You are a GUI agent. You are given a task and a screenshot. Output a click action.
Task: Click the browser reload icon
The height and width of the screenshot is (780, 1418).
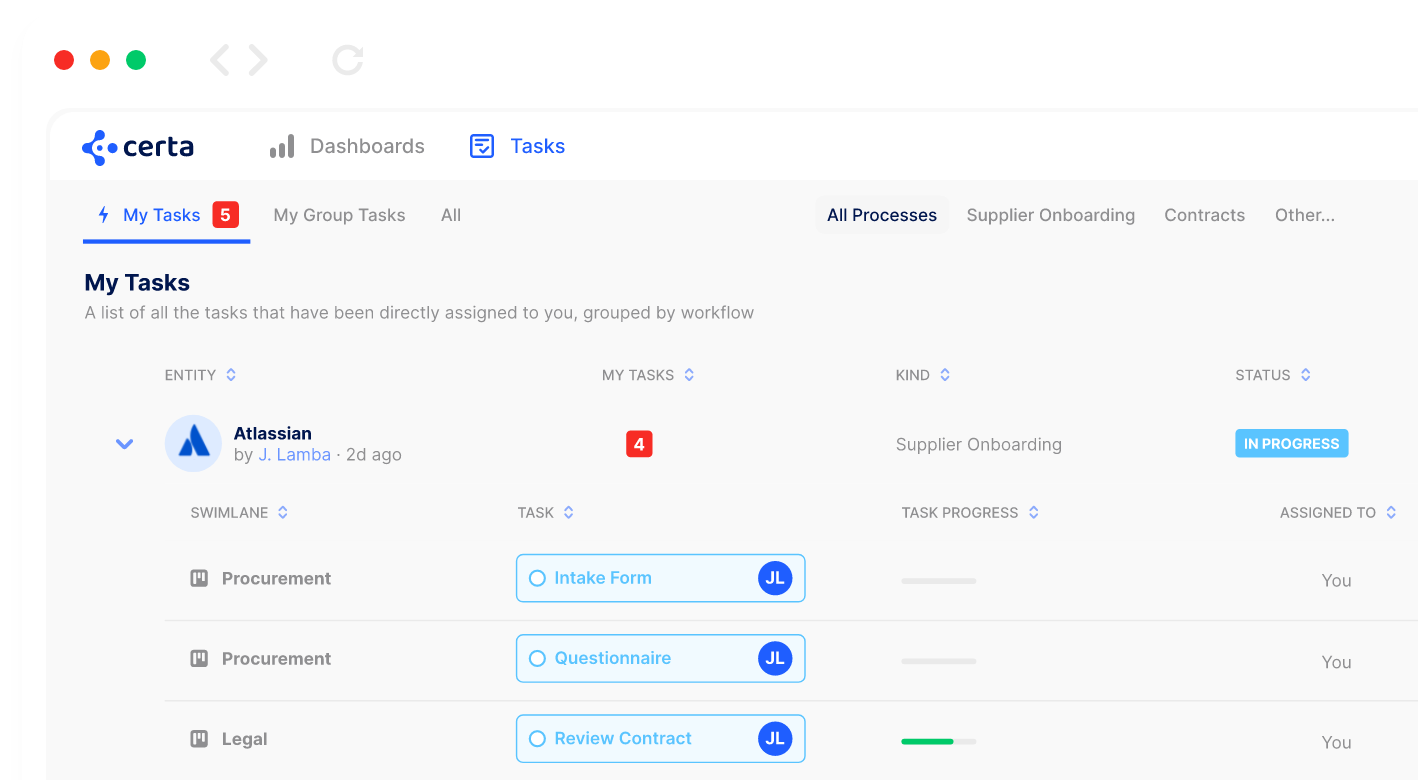[348, 60]
